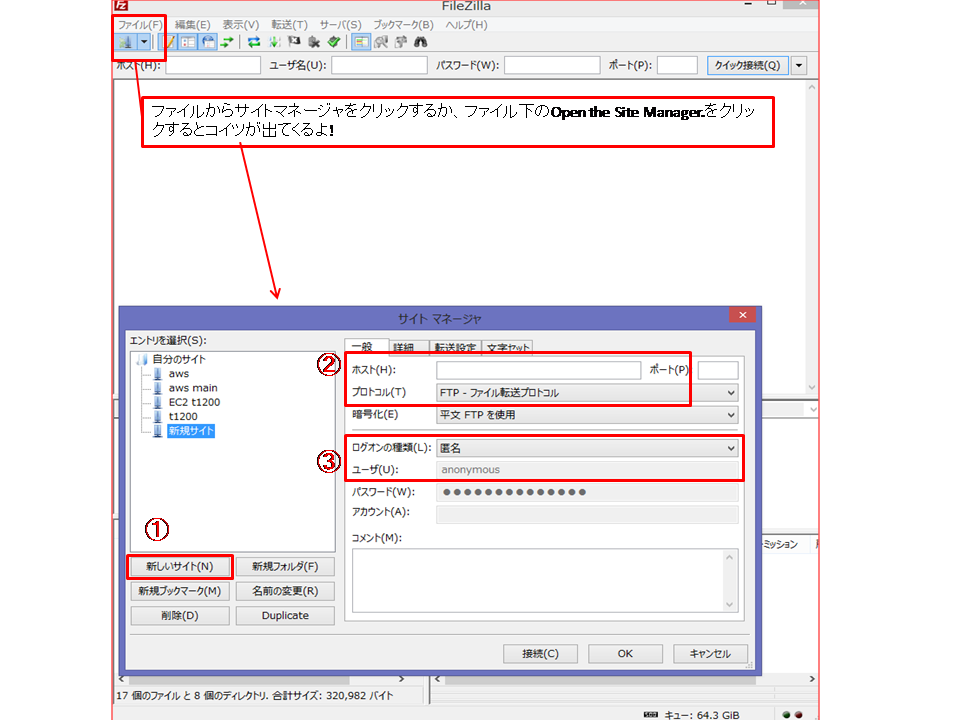This screenshot has height=720, width=960.
Task: Click the remote pane horizontal scroll right arrow
Action: coord(812,679)
